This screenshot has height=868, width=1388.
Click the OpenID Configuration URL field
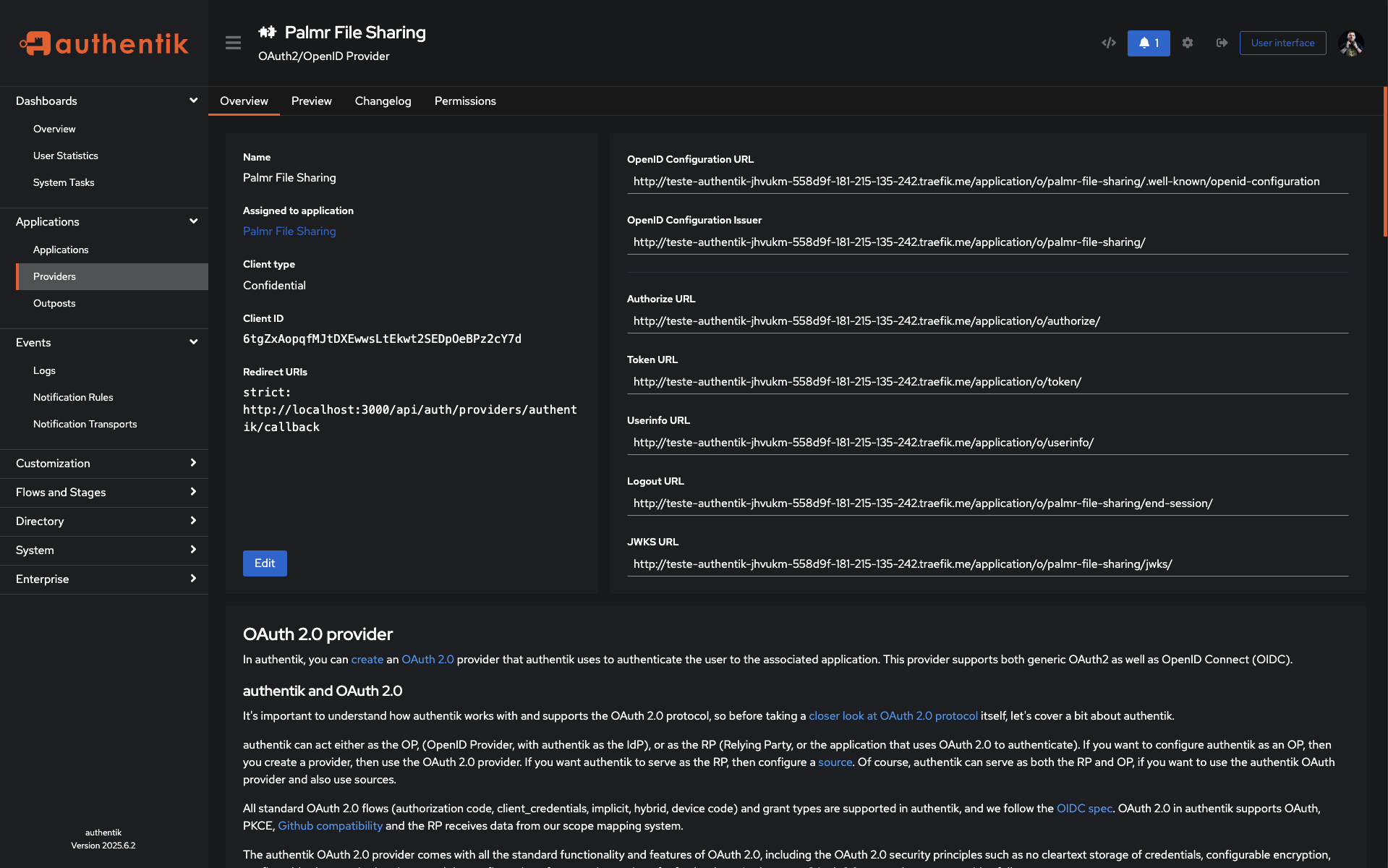pos(988,182)
